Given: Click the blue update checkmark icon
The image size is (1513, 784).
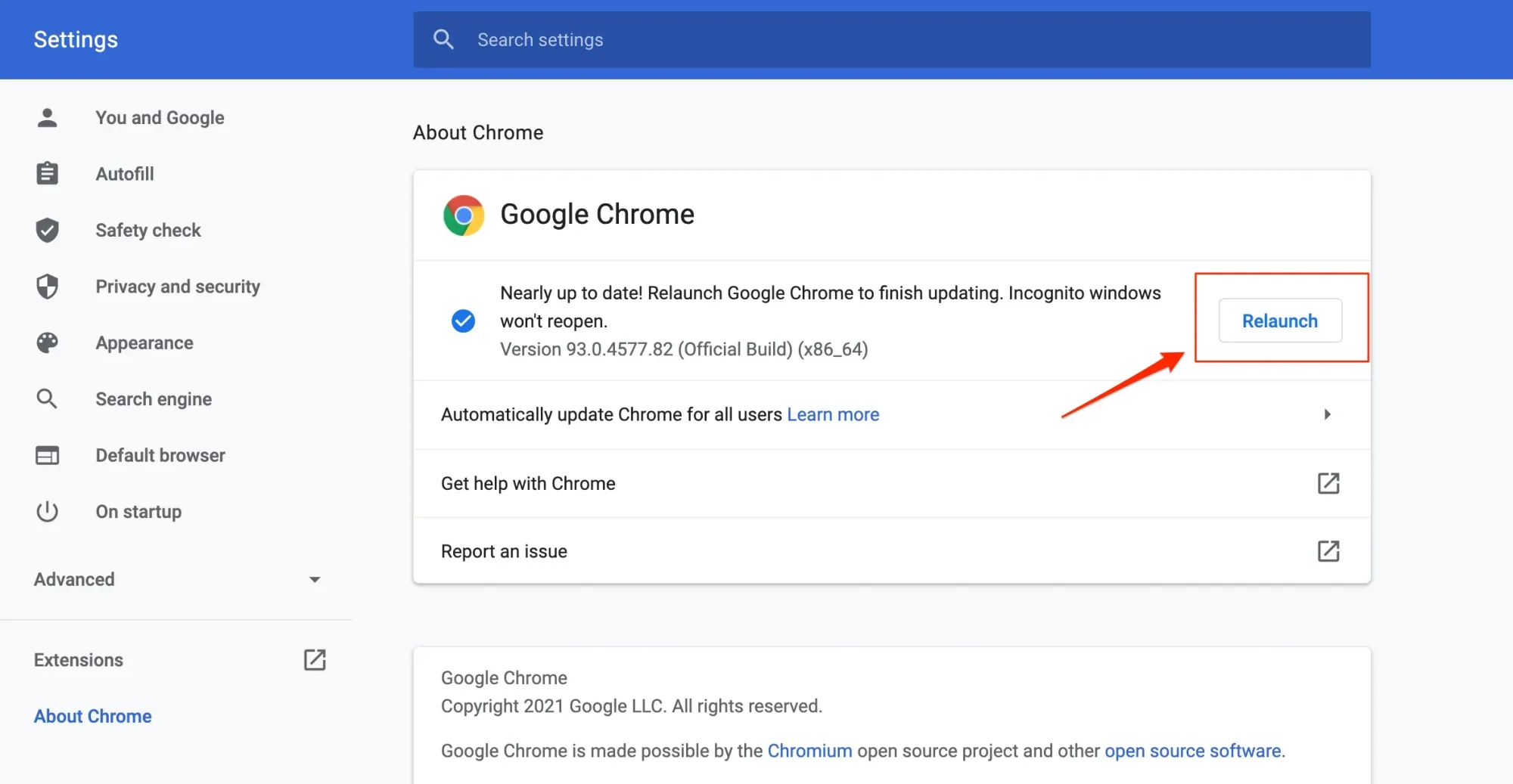Looking at the screenshot, I should (463, 321).
